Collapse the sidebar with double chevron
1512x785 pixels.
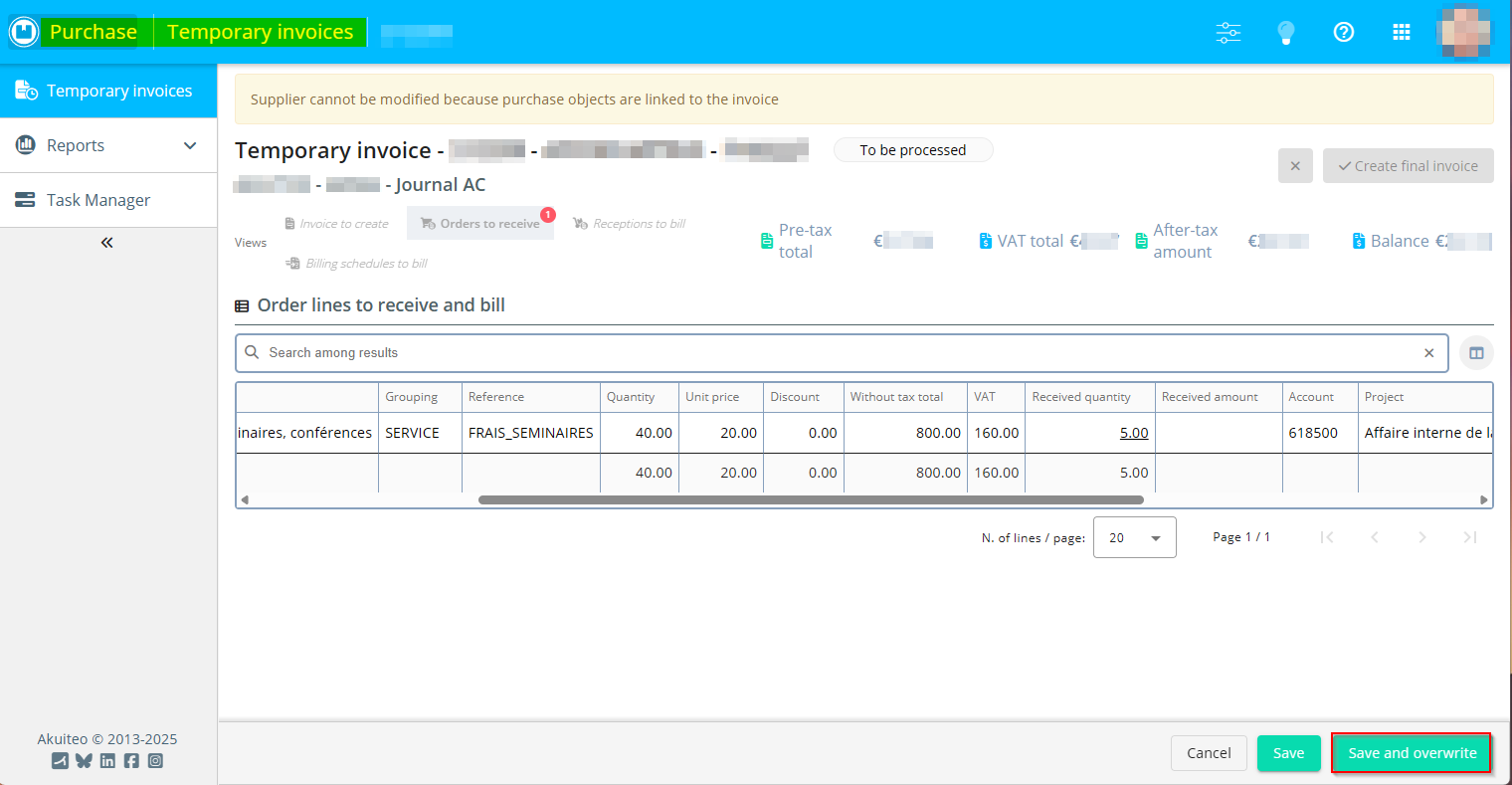[107, 243]
